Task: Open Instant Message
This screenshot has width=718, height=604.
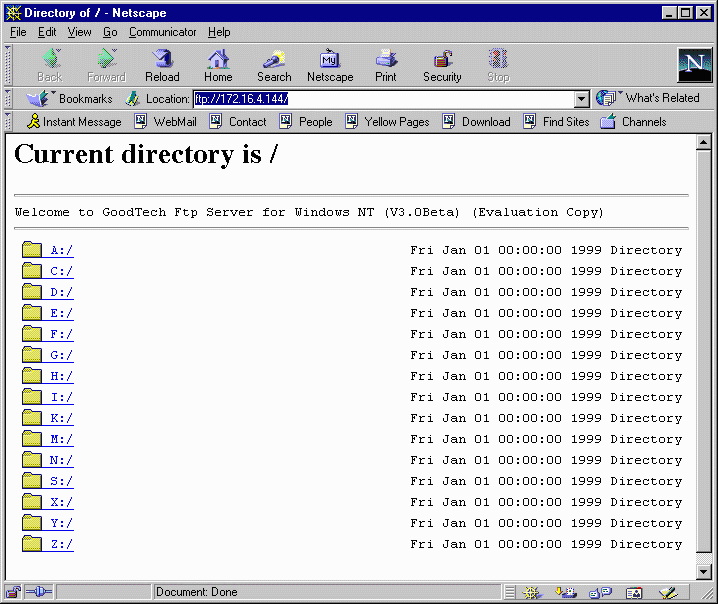Action: point(74,122)
